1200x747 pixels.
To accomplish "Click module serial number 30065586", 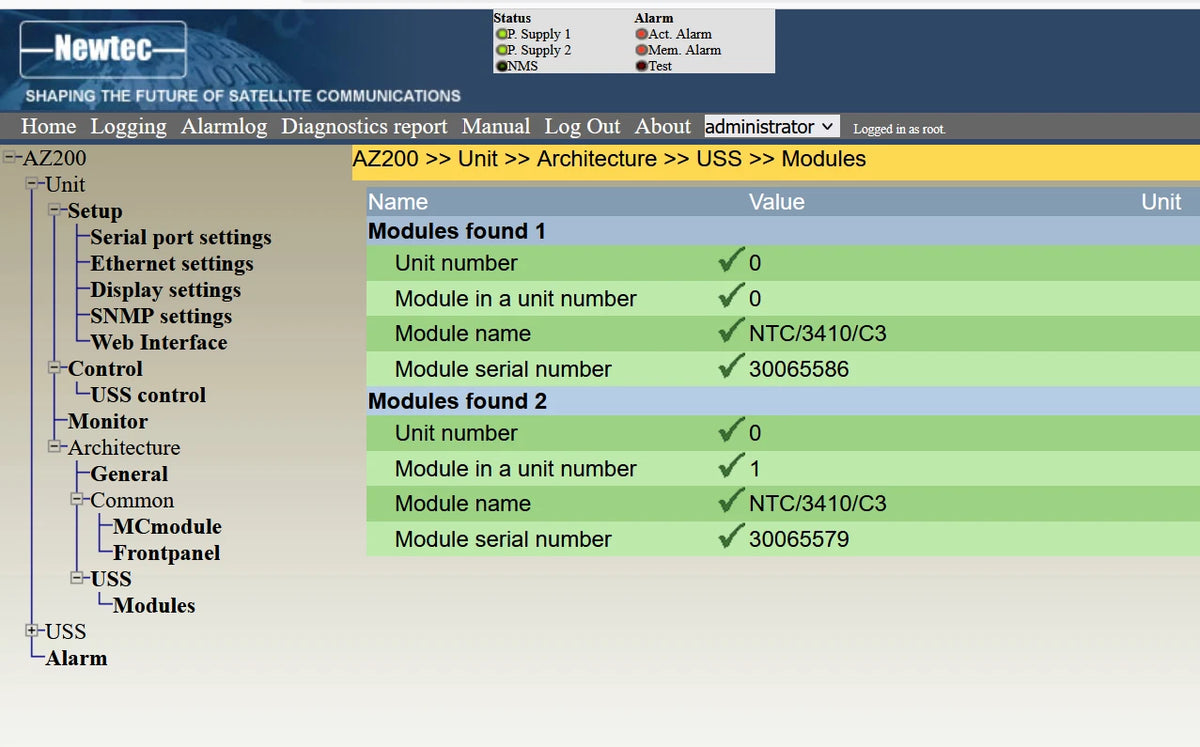I will (799, 369).
